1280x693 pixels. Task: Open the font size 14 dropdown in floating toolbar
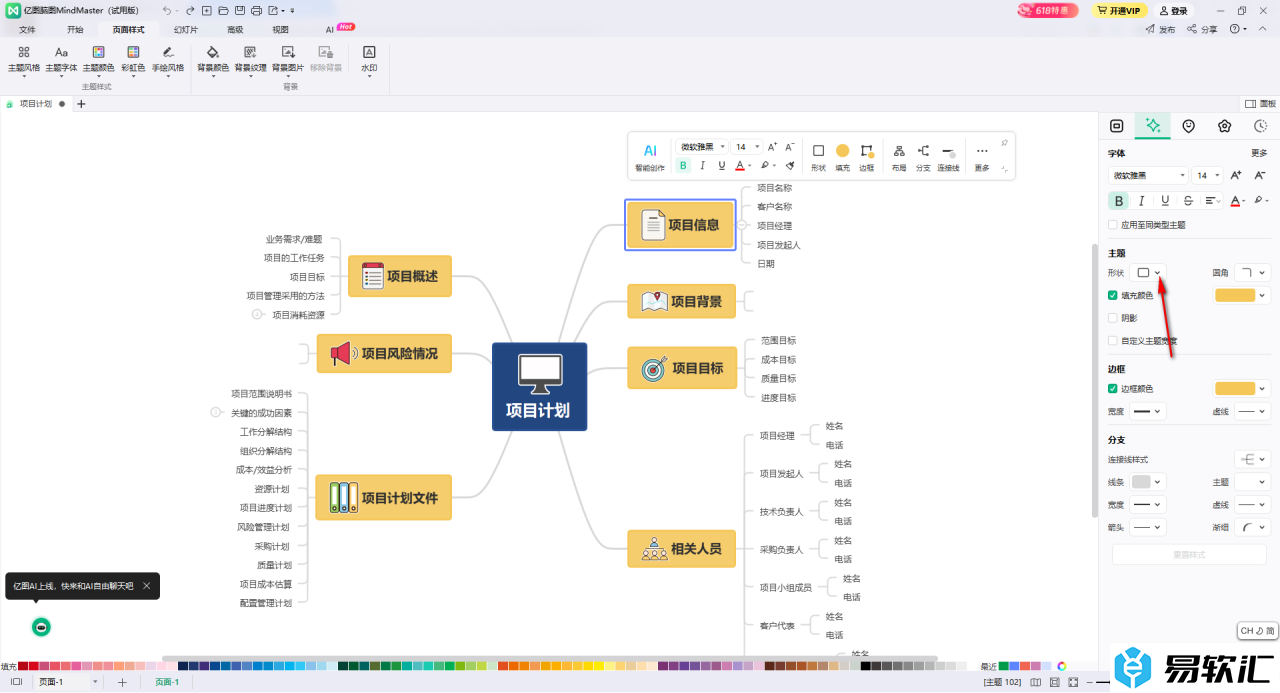pos(746,147)
